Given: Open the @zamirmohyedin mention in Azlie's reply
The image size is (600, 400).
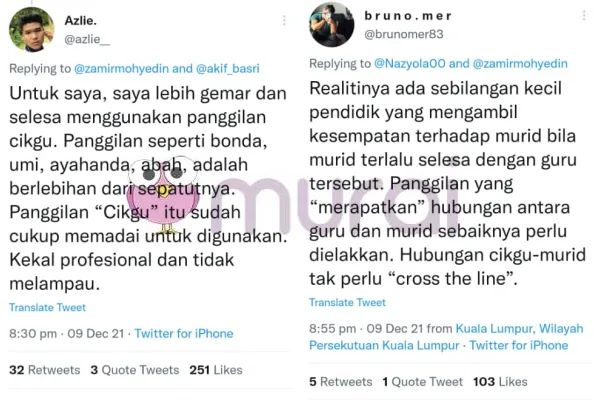Looking at the screenshot, I should (x=121, y=69).
